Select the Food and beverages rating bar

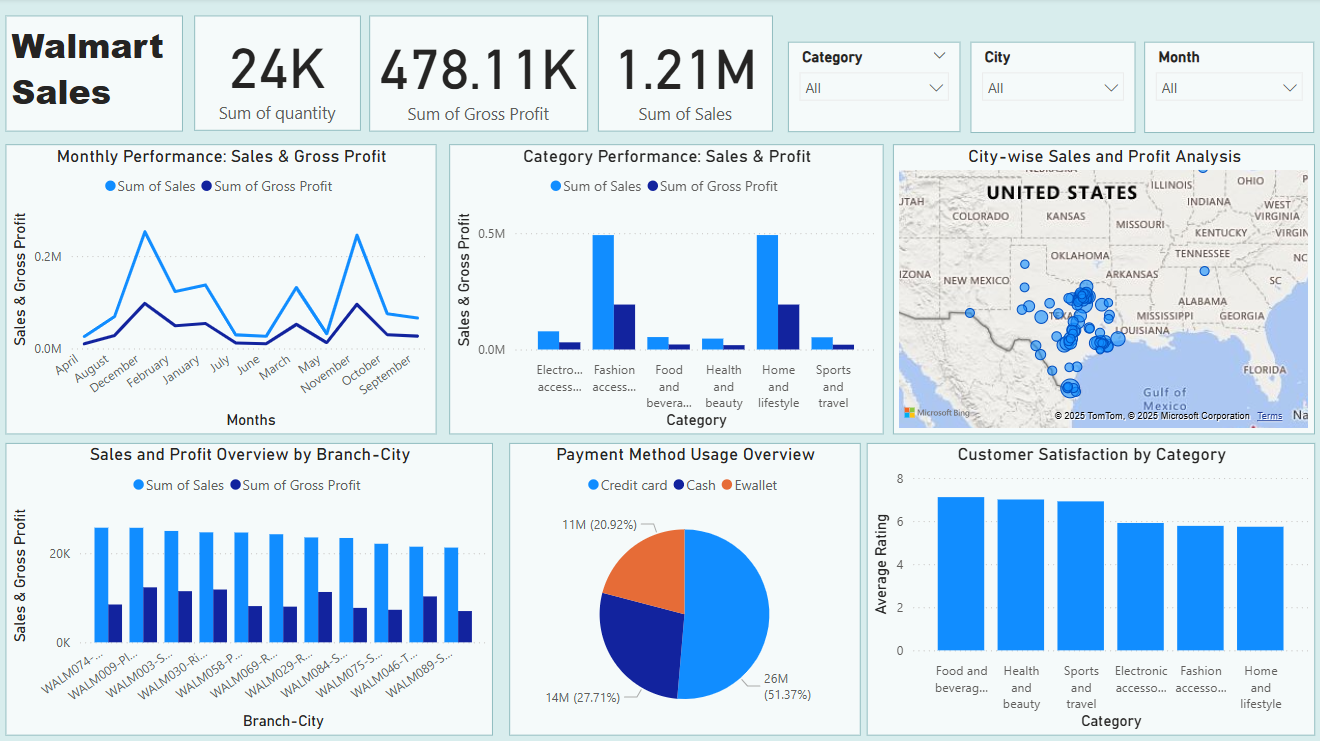(961, 574)
